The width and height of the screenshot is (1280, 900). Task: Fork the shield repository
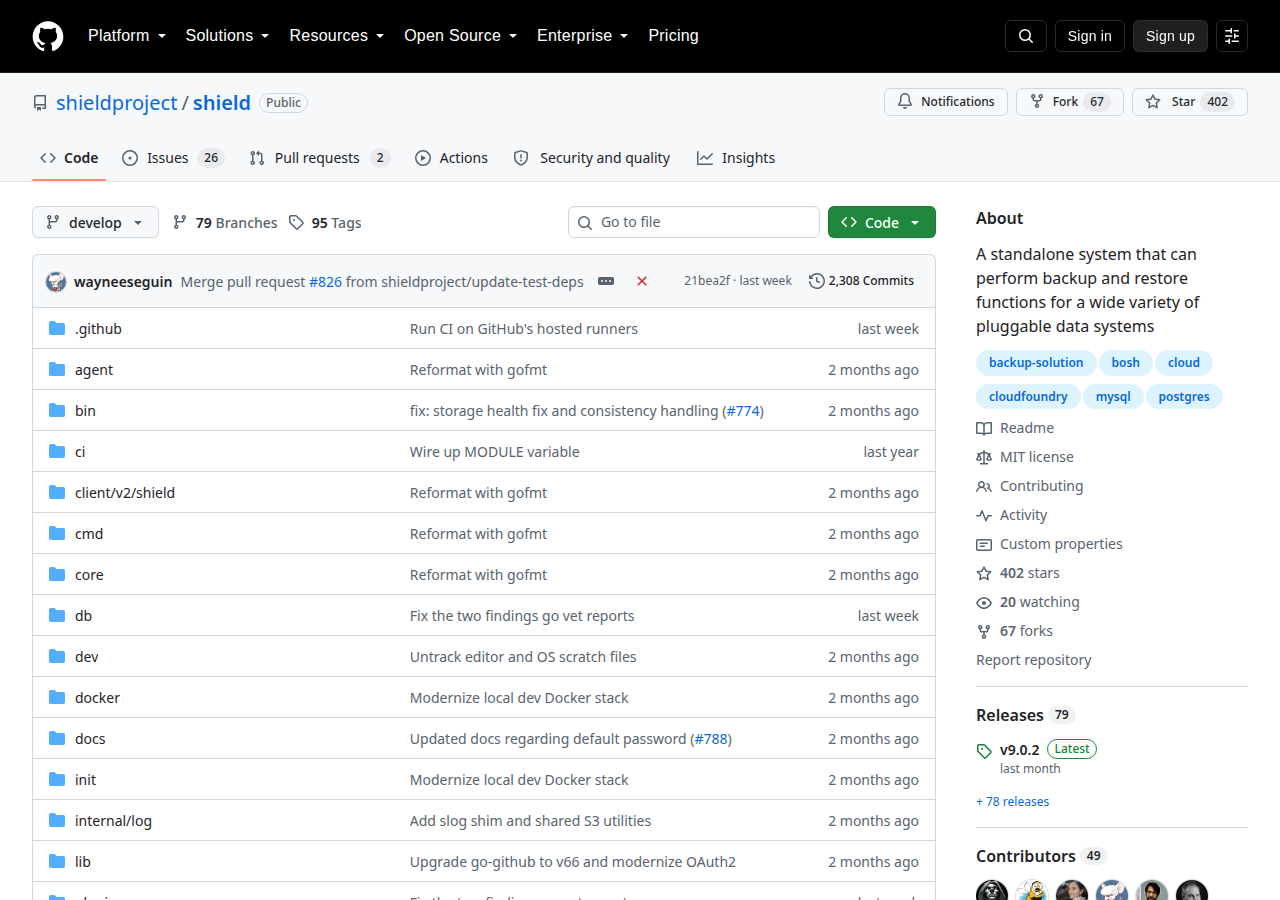[1070, 102]
